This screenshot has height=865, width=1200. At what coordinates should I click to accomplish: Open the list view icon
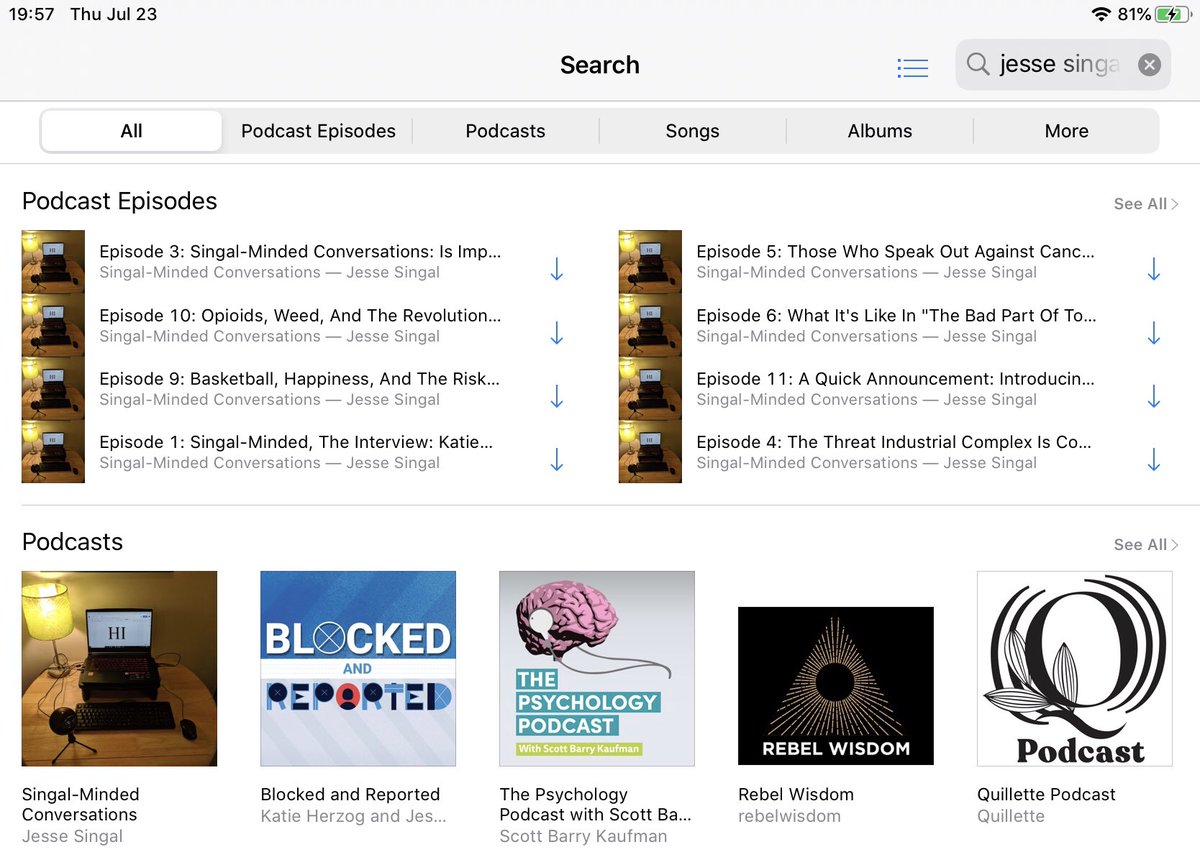click(913, 67)
